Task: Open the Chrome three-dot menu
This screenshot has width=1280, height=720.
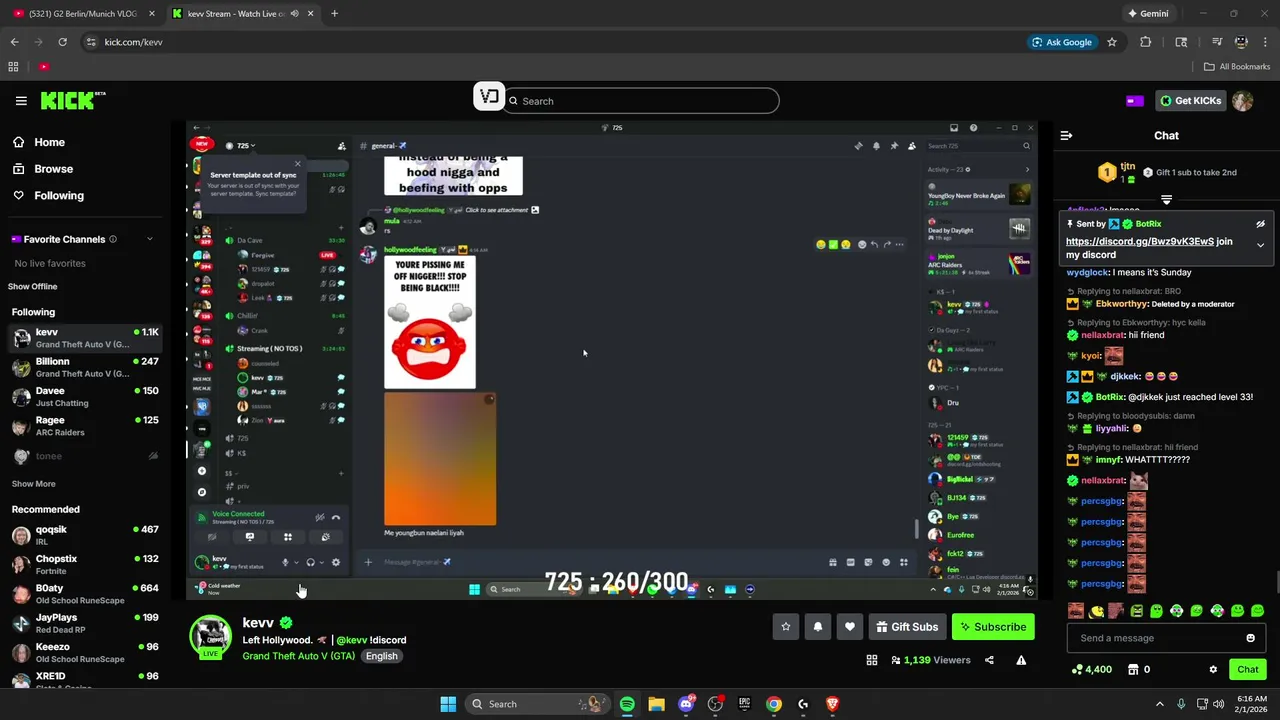Action: tap(1267, 42)
